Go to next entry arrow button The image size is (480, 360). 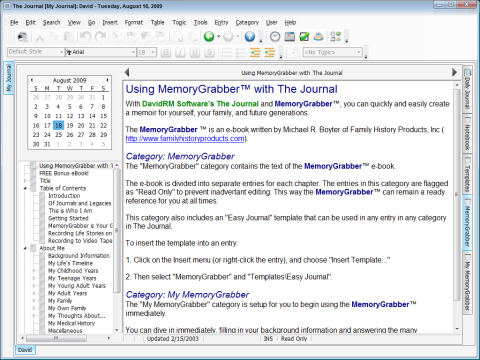pyautogui.click(x=454, y=72)
